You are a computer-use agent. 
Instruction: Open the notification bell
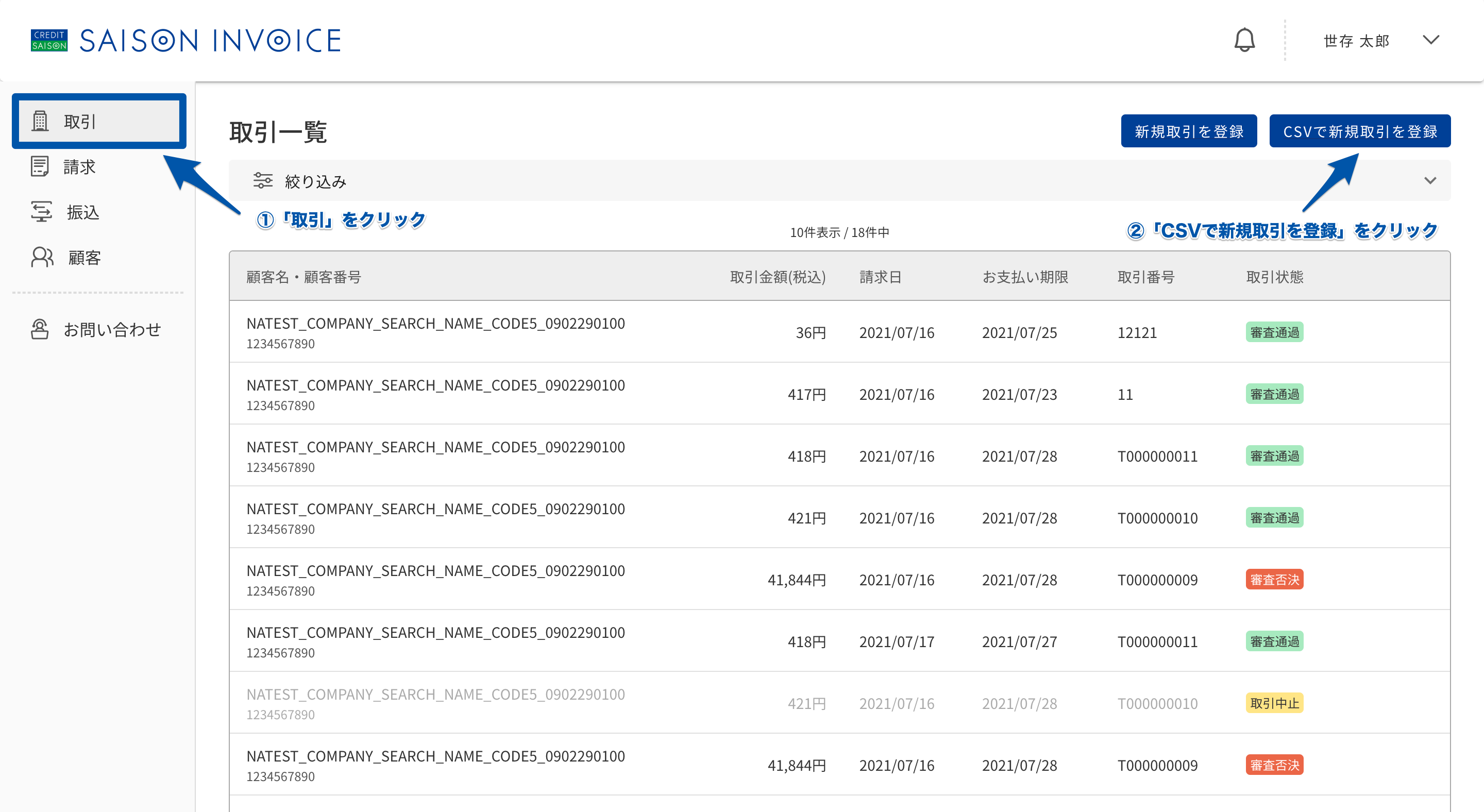1244,40
